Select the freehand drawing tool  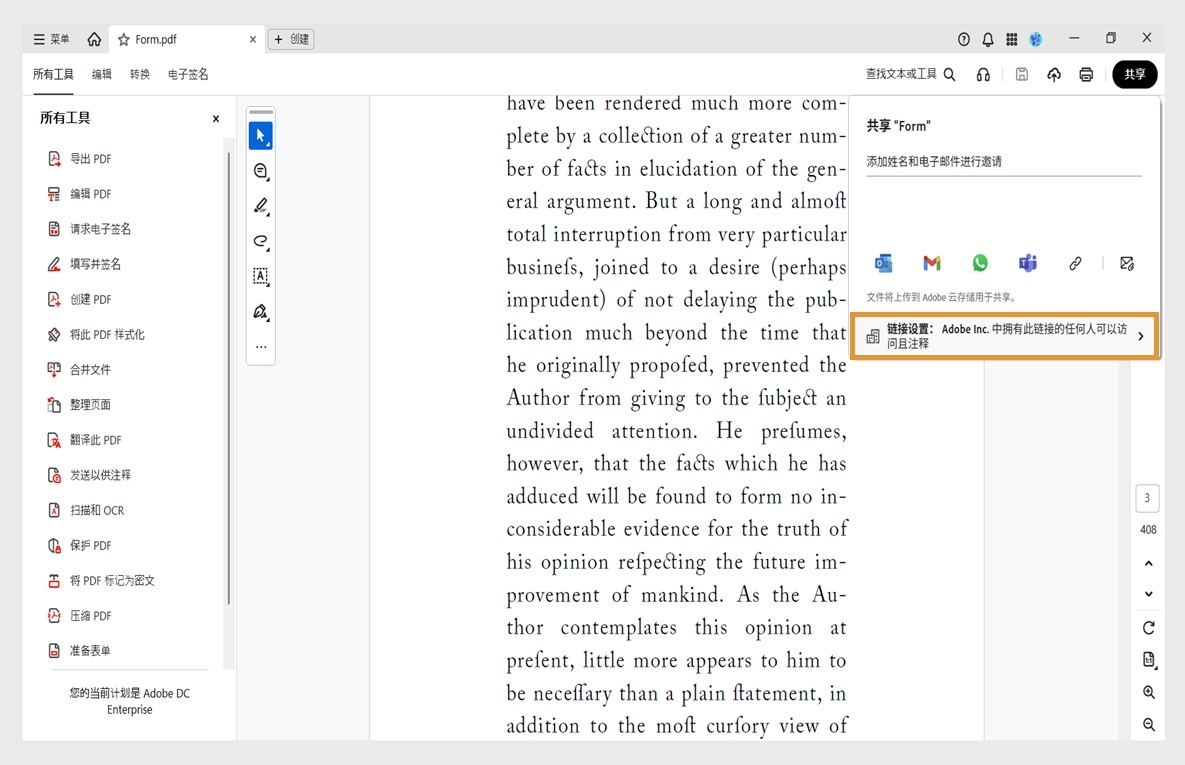260,241
